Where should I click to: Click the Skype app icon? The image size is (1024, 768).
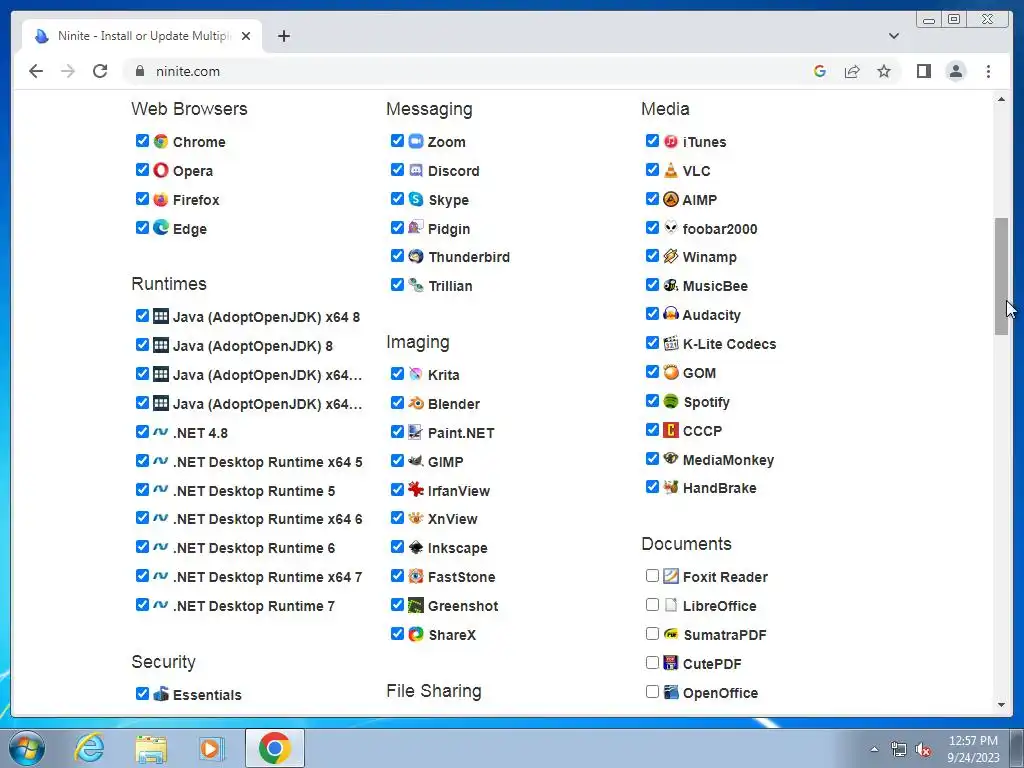416,199
